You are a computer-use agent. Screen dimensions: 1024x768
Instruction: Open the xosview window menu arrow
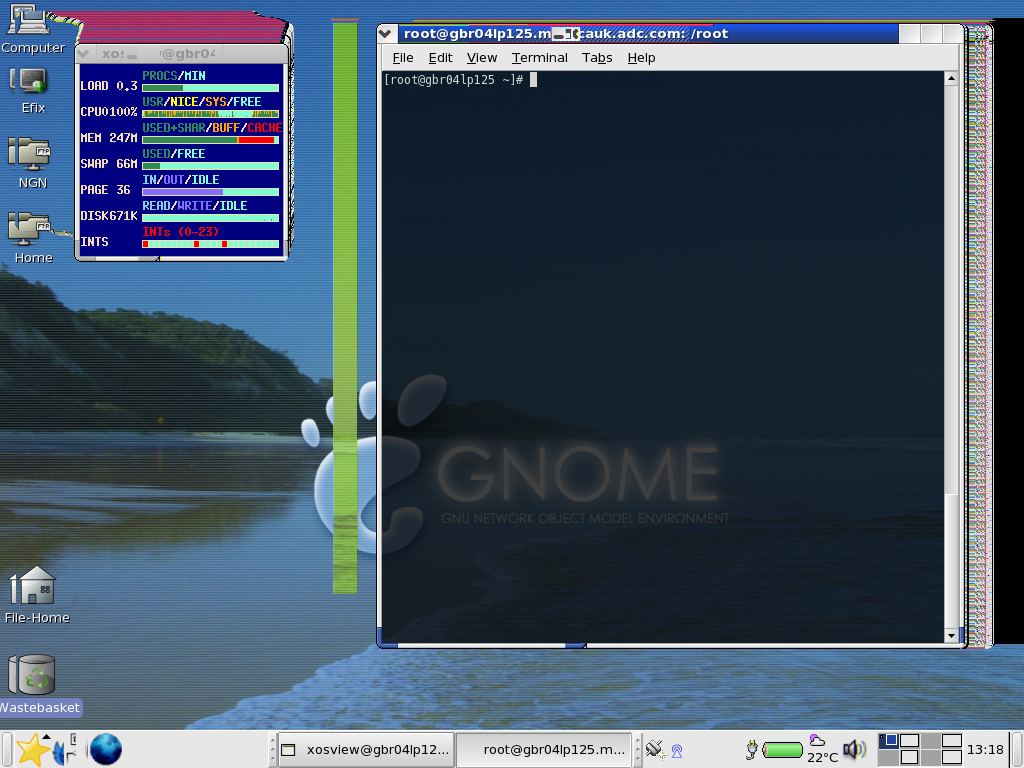[85, 53]
